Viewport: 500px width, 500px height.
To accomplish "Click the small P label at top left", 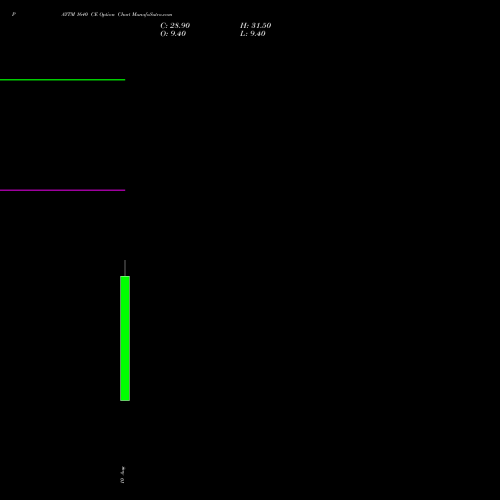I will pos(14,14).
